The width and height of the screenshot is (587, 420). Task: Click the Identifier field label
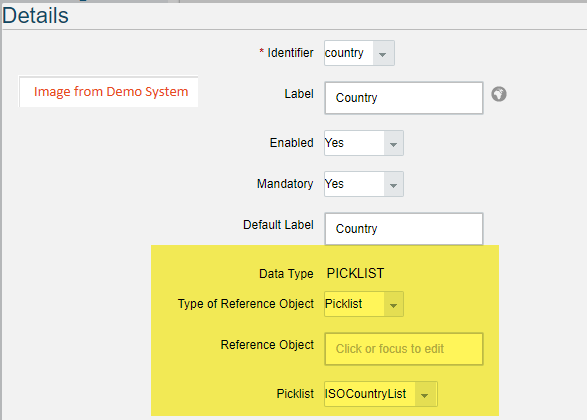(290, 53)
